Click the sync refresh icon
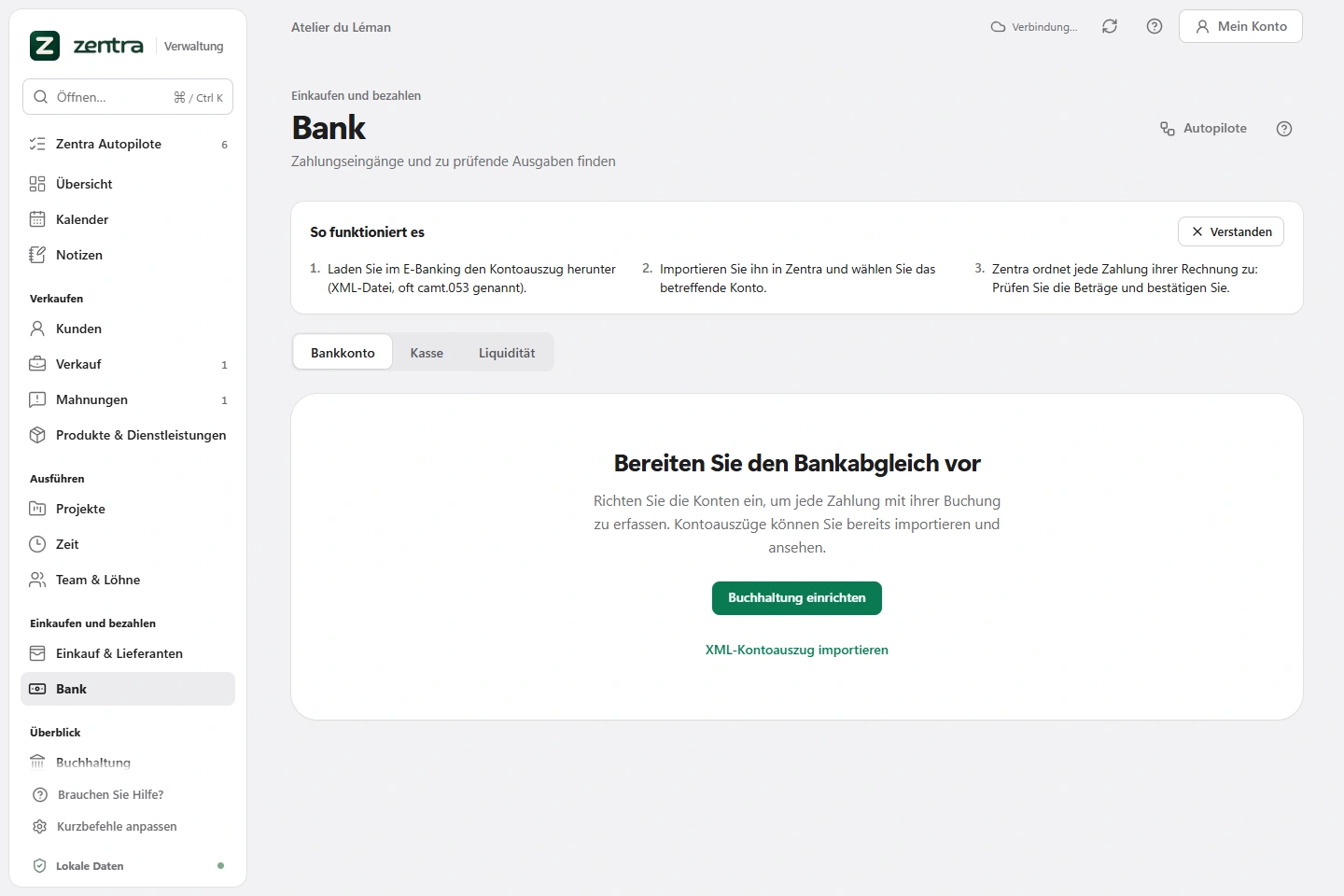This screenshot has width=1344, height=896. [1110, 26]
